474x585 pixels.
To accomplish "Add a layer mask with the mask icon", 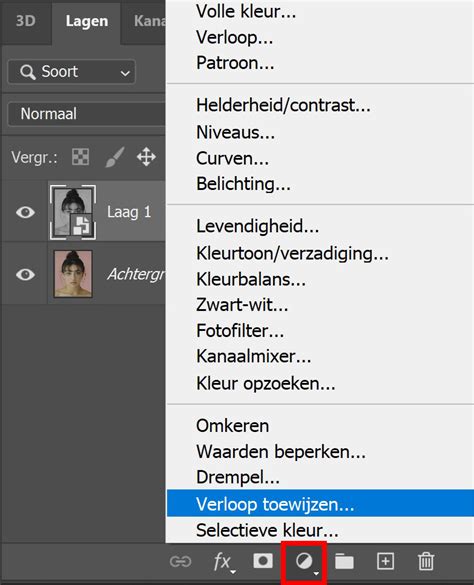I will click(263, 561).
